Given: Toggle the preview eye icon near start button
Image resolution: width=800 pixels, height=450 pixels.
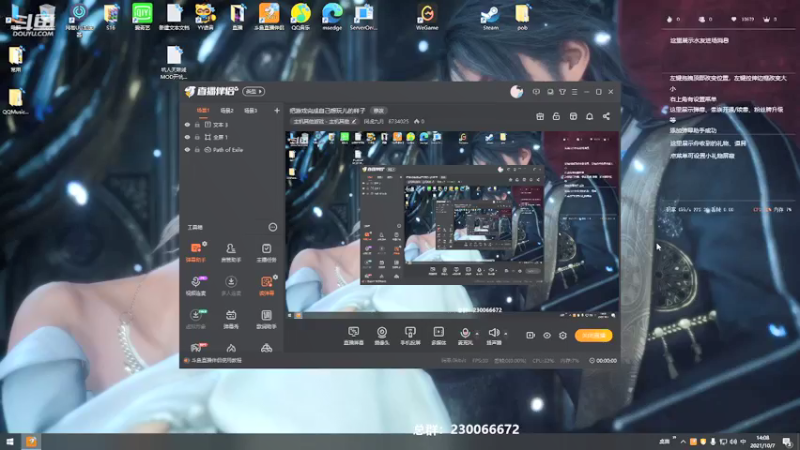Looking at the screenshot, I should point(547,335).
